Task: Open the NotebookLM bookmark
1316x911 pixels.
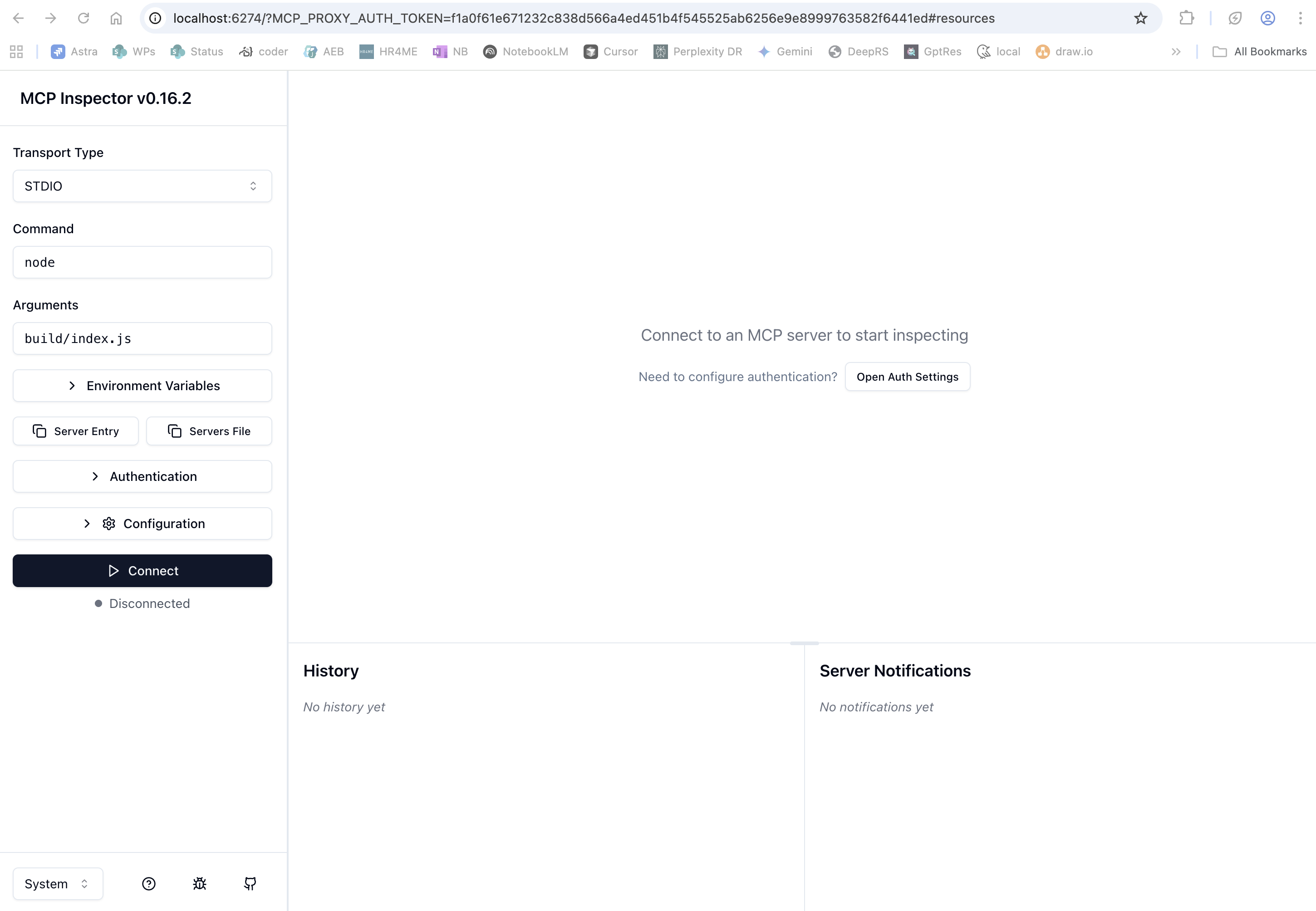Action: tap(525, 52)
